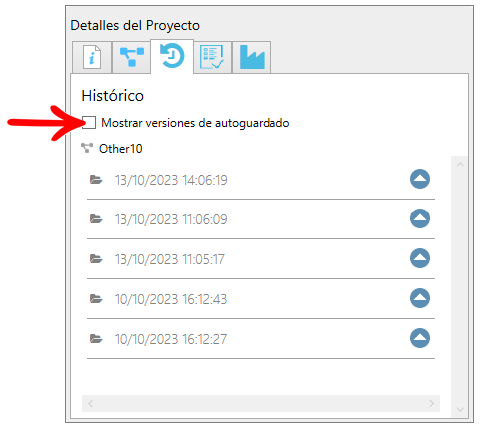The height and width of the screenshot is (433, 483).
Task: Open the checklist tab icon
Action: (212, 57)
